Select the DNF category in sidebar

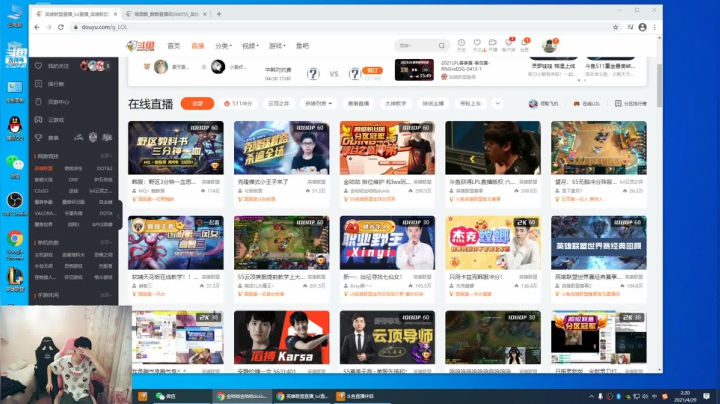click(73, 180)
